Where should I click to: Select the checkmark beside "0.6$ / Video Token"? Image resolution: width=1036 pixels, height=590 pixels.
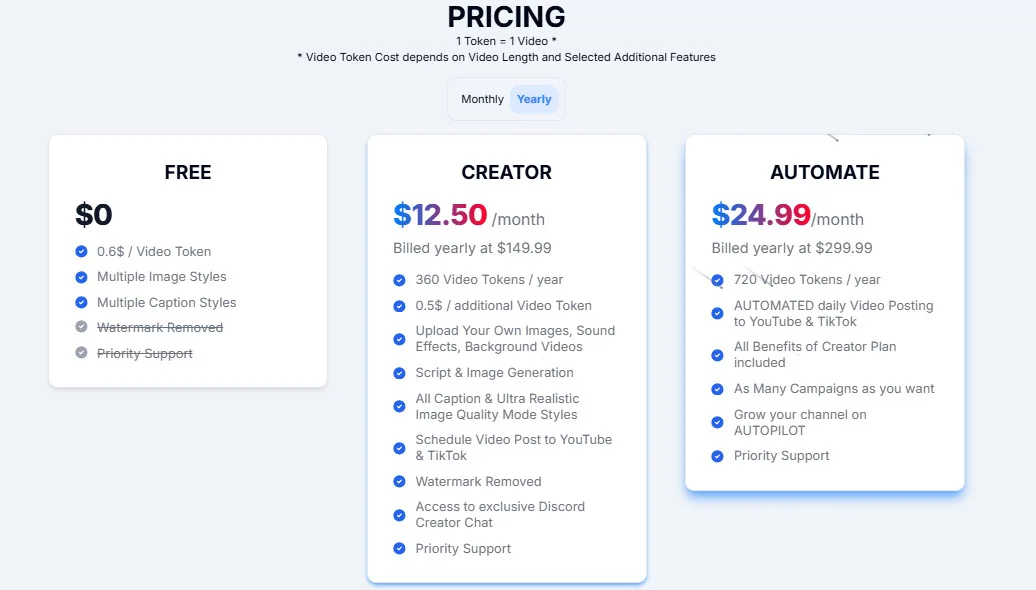tap(80, 251)
